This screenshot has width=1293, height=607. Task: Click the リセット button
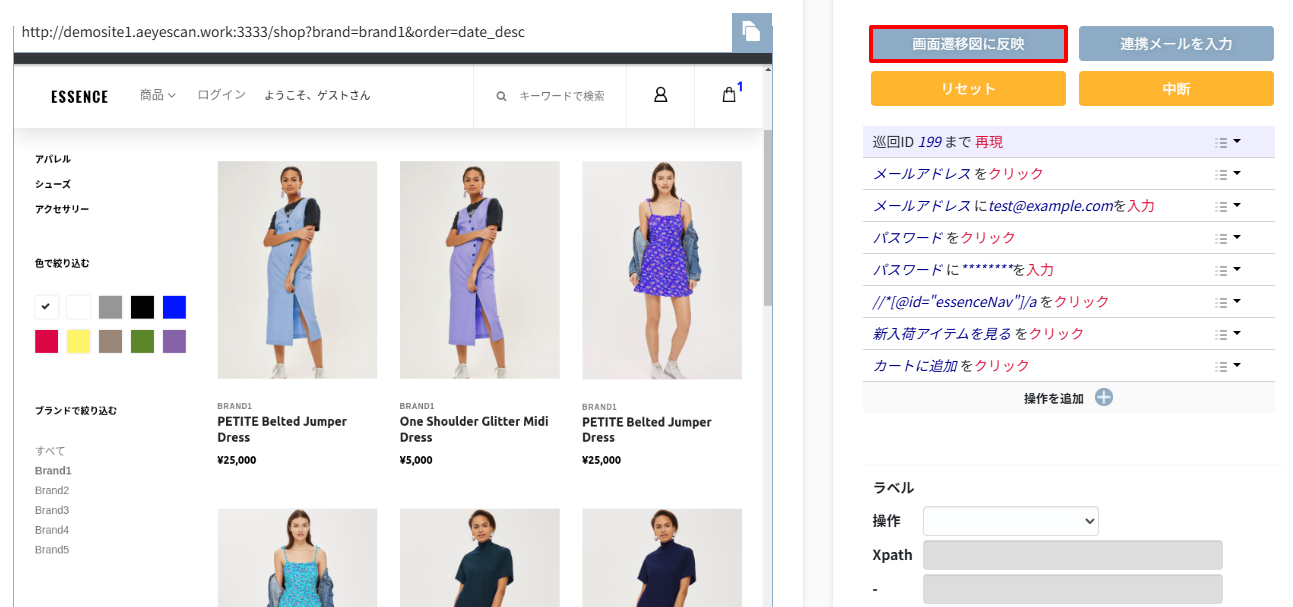pos(968,88)
